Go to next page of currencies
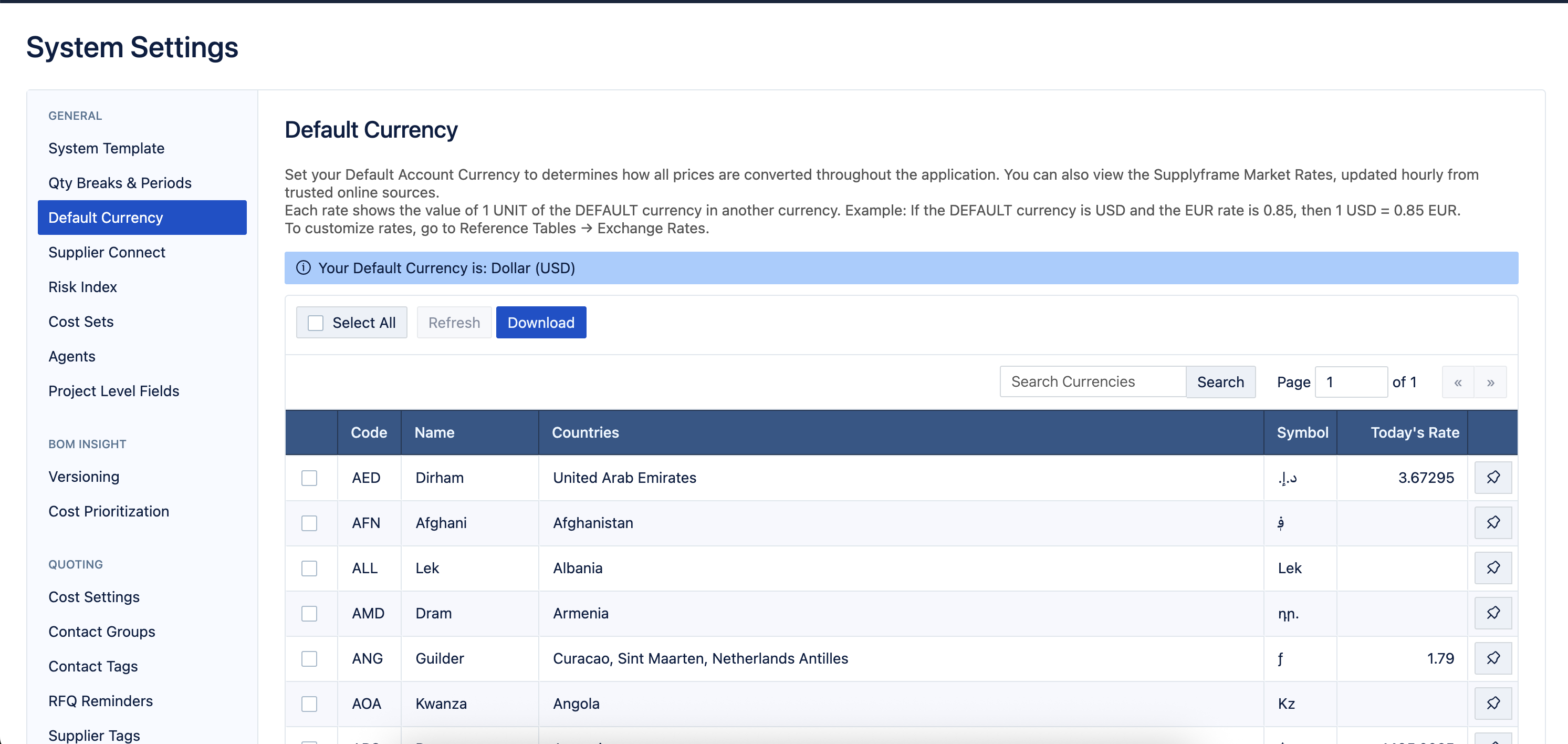Viewport: 1568px width, 744px height. [x=1491, y=382]
